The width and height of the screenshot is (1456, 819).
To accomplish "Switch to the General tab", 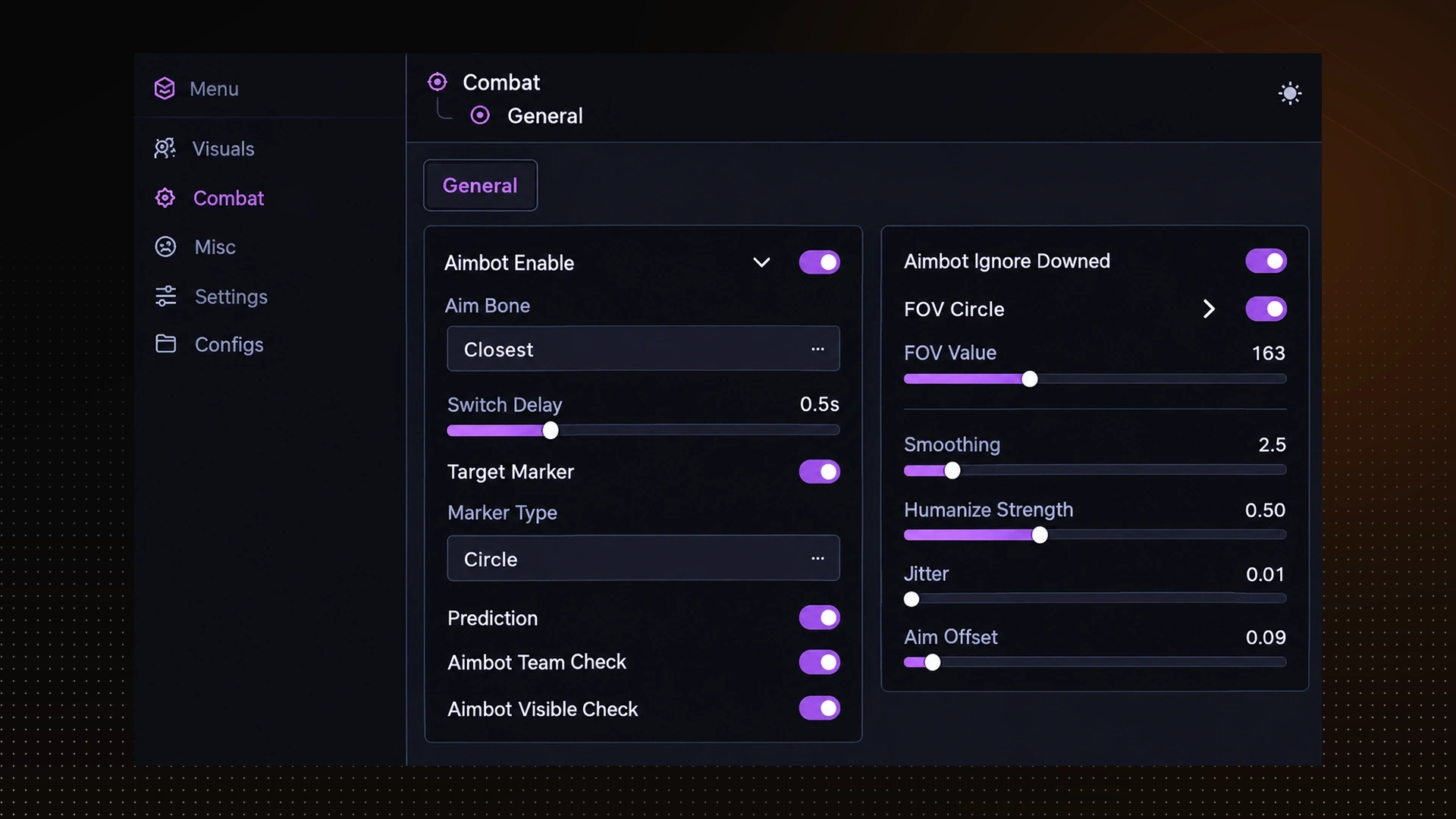I will pyautogui.click(x=480, y=185).
